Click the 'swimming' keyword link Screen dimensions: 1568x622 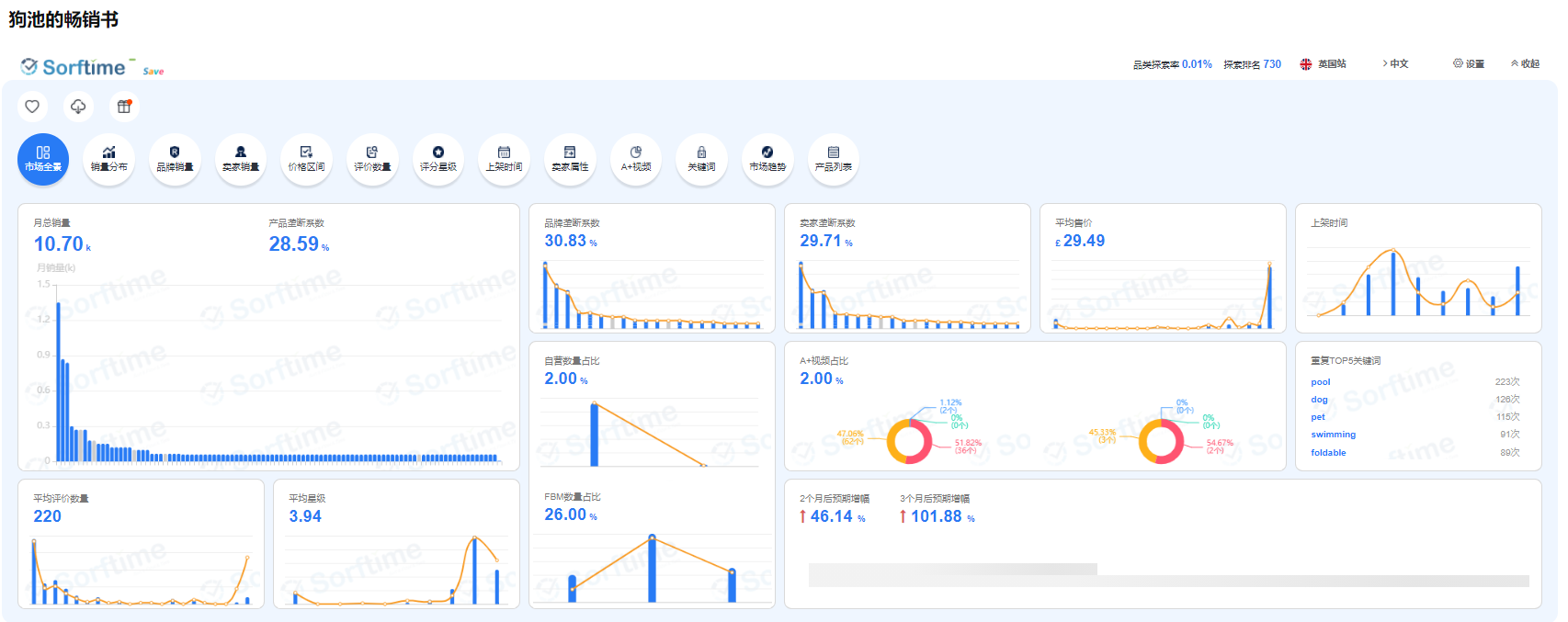pyautogui.click(x=1333, y=435)
